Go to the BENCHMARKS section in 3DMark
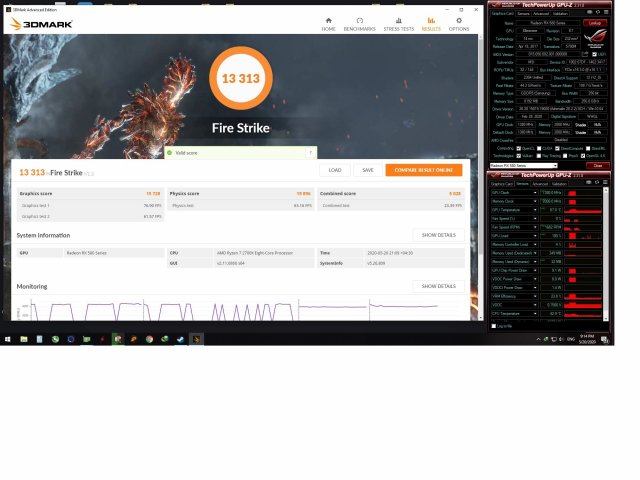The height and width of the screenshot is (480, 640). coord(362,23)
